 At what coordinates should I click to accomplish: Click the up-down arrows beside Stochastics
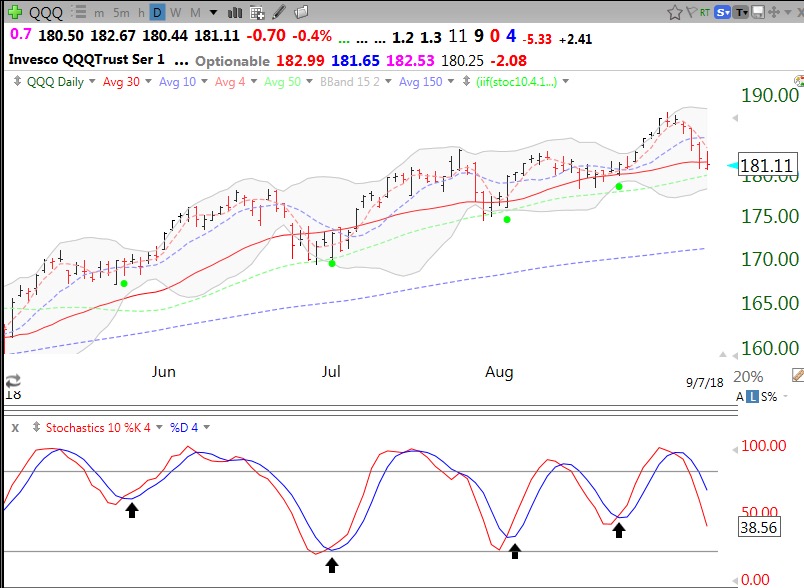click(x=36, y=427)
